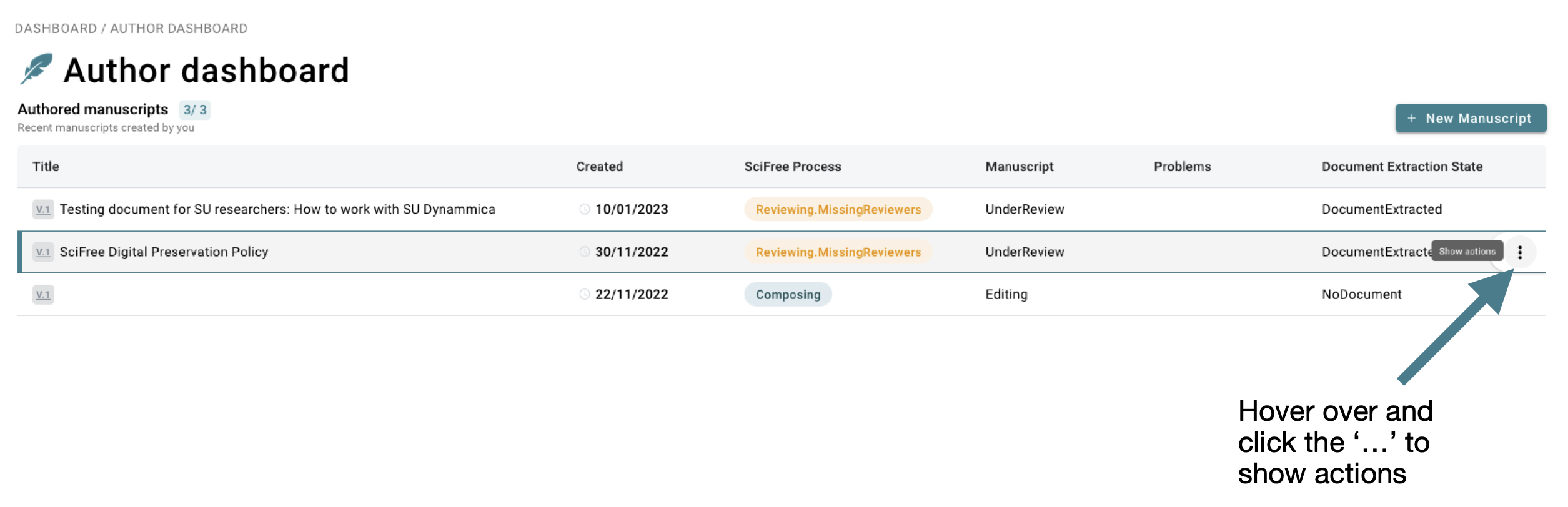This screenshot has height=507, width=1568.
Task: Click the clock icon next to 30/11/2022
Action: [585, 252]
